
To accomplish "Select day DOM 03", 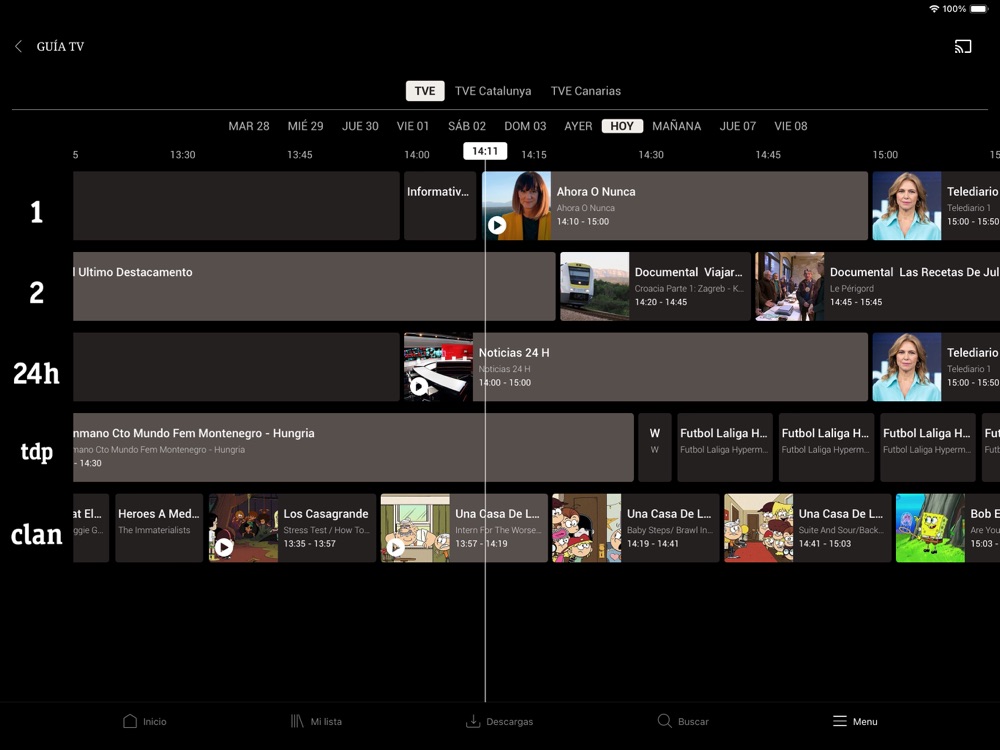I will coord(526,126).
